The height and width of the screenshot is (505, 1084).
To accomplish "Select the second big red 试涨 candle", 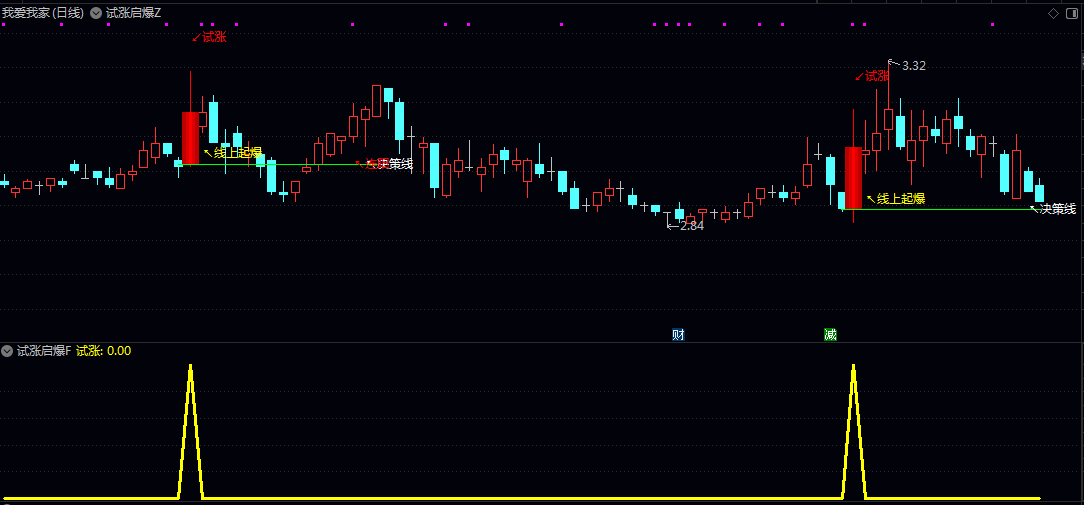I will (853, 178).
